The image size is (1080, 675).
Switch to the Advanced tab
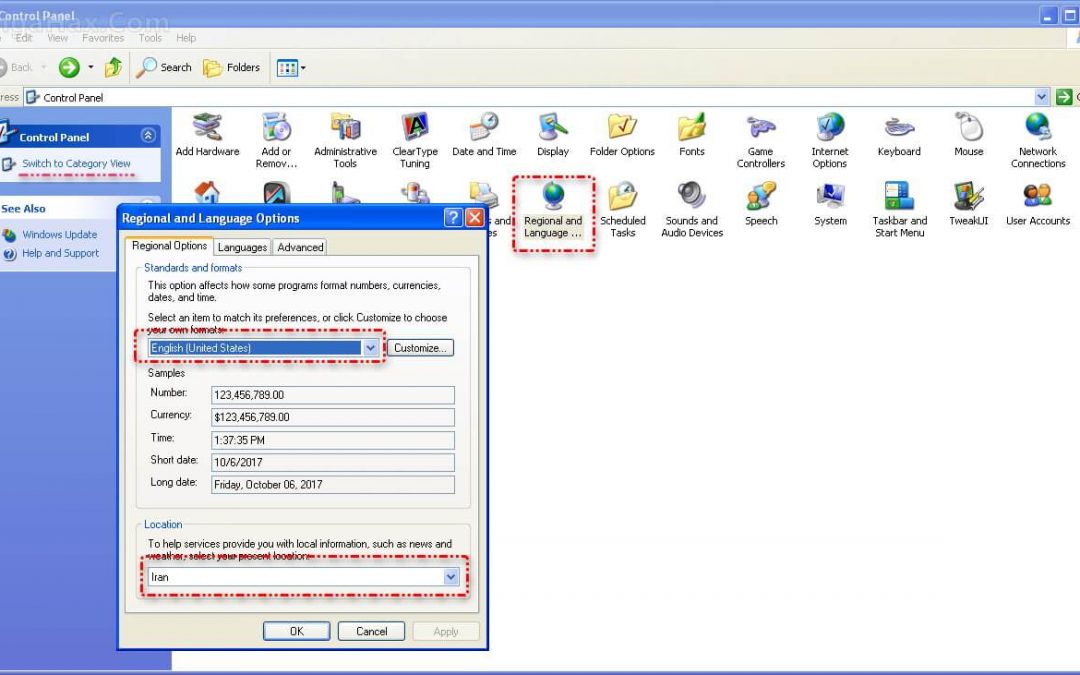pyautogui.click(x=300, y=247)
